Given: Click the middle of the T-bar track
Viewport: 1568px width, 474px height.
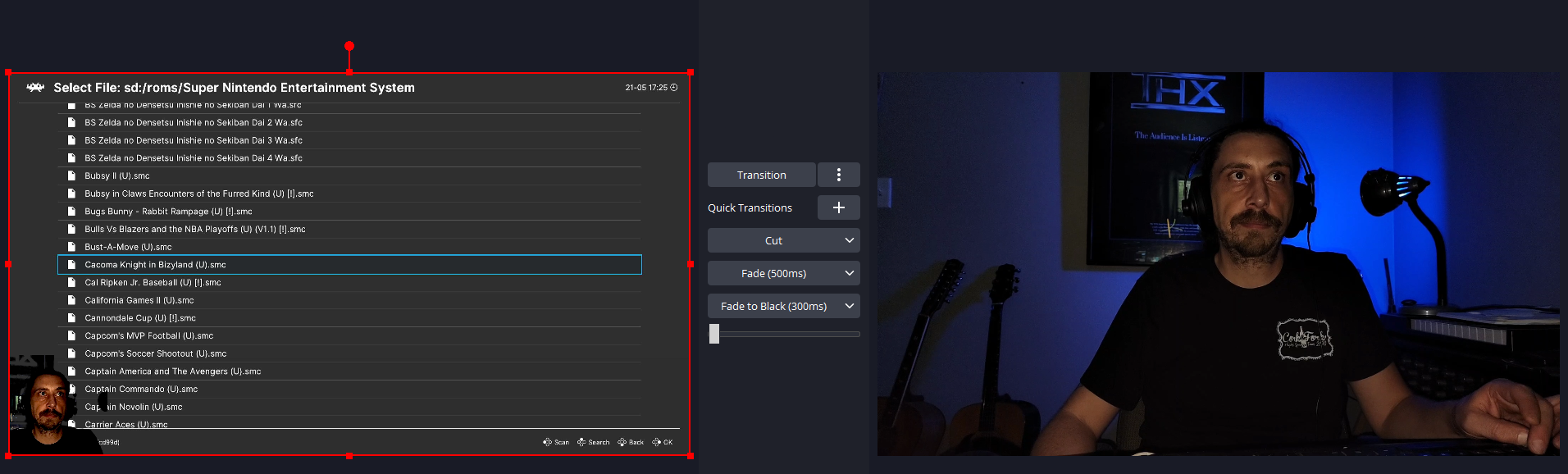Looking at the screenshot, I should pyautogui.click(x=785, y=334).
